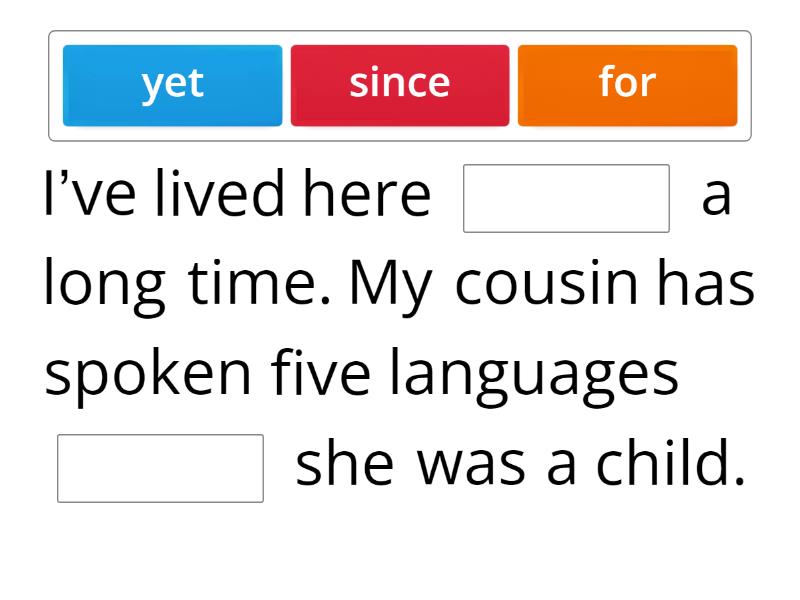Screen dimensions: 800x600
Task: Choose "for" to complete the first sentence
Action: click(627, 83)
